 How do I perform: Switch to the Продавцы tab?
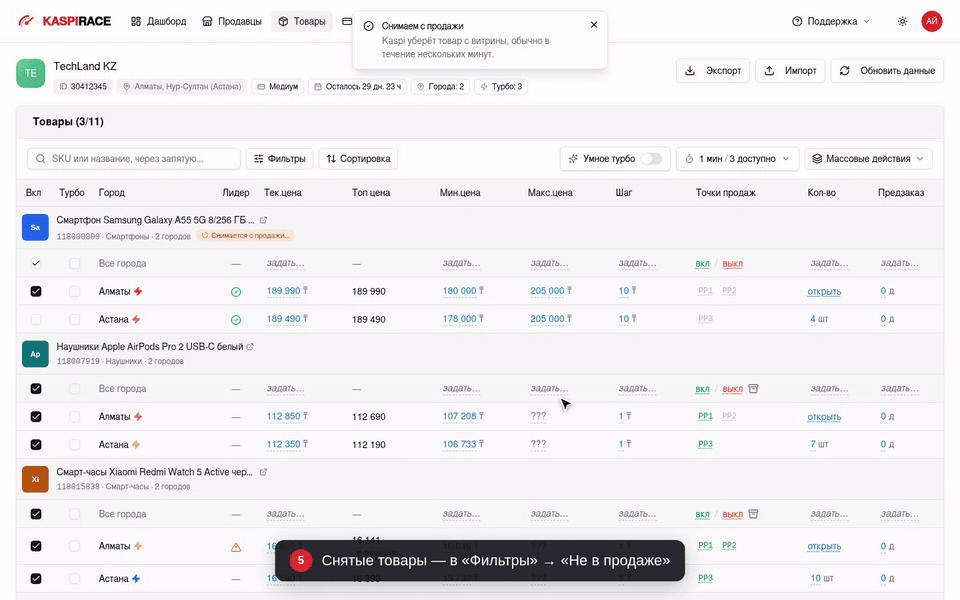tap(232, 21)
